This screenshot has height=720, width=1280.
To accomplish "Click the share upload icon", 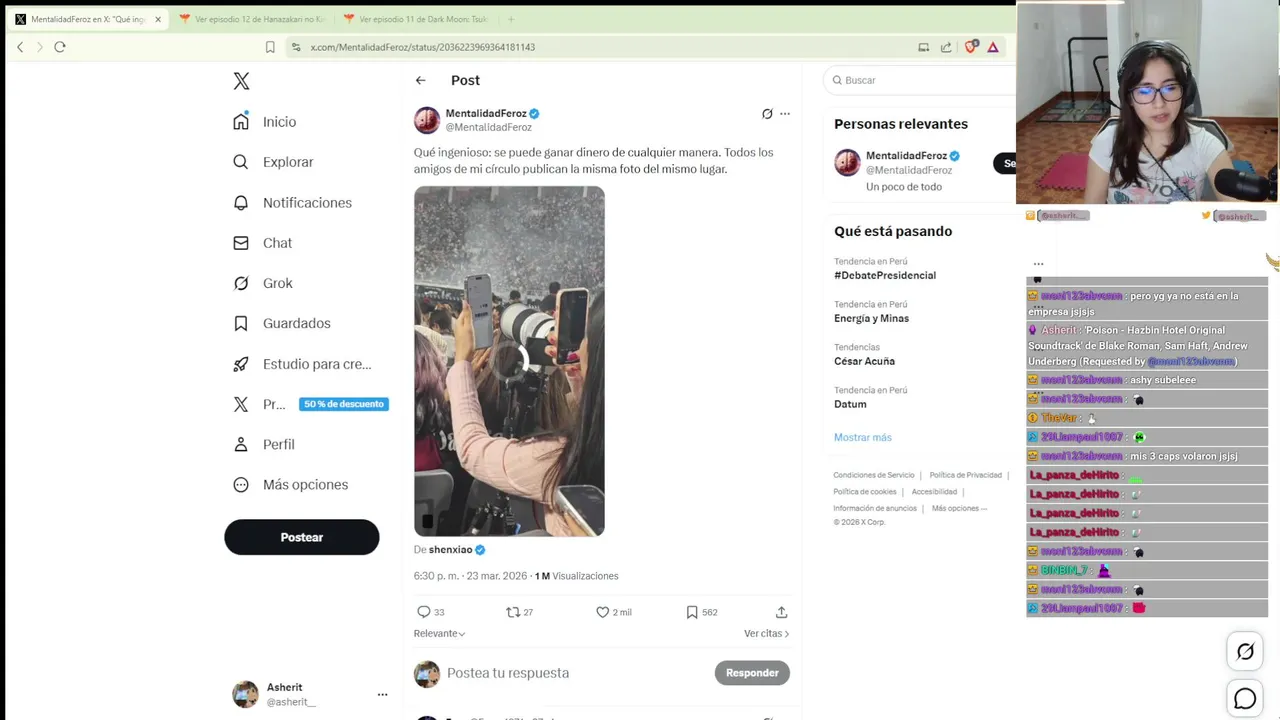I will [x=782, y=612].
